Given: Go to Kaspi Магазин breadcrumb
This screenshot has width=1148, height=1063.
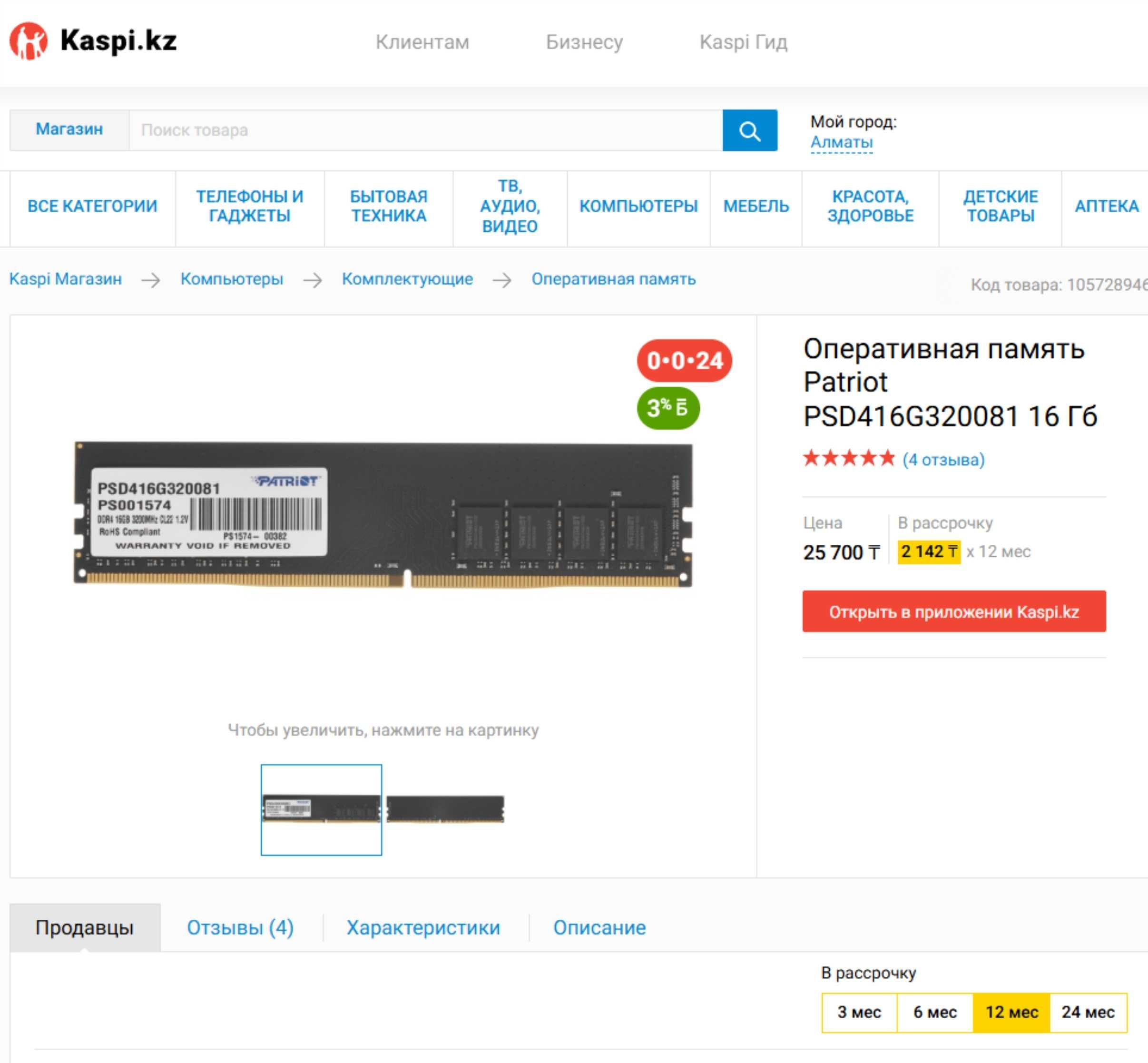Looking at the screenshot, I should coord(66,279).
